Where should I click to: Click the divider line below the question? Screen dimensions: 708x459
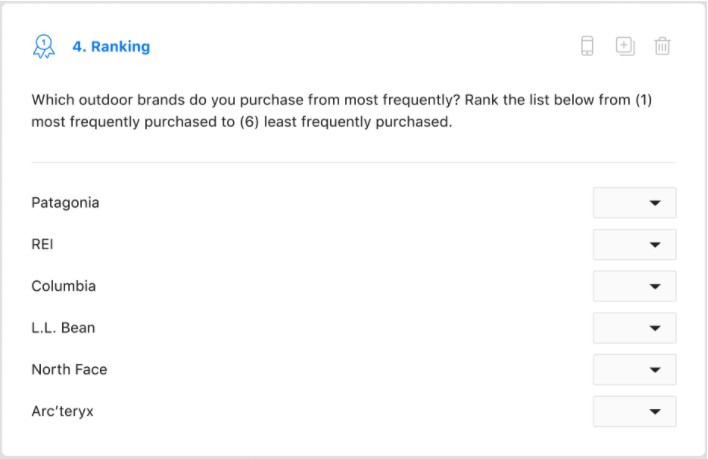353,162
